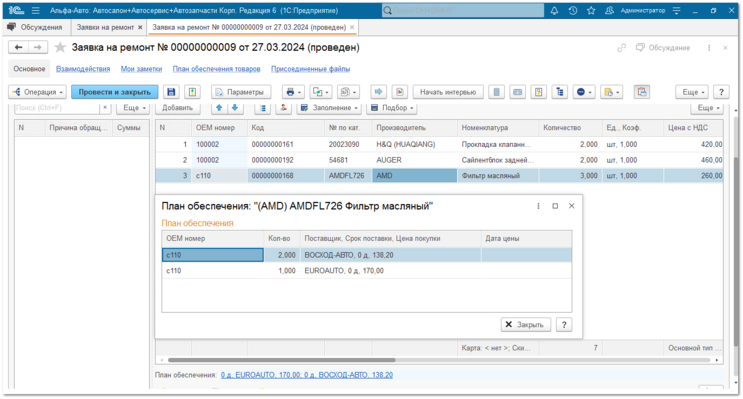743x399 pixels.
Task: Switch to the Мои заметки tab
Action: (141, 69)
